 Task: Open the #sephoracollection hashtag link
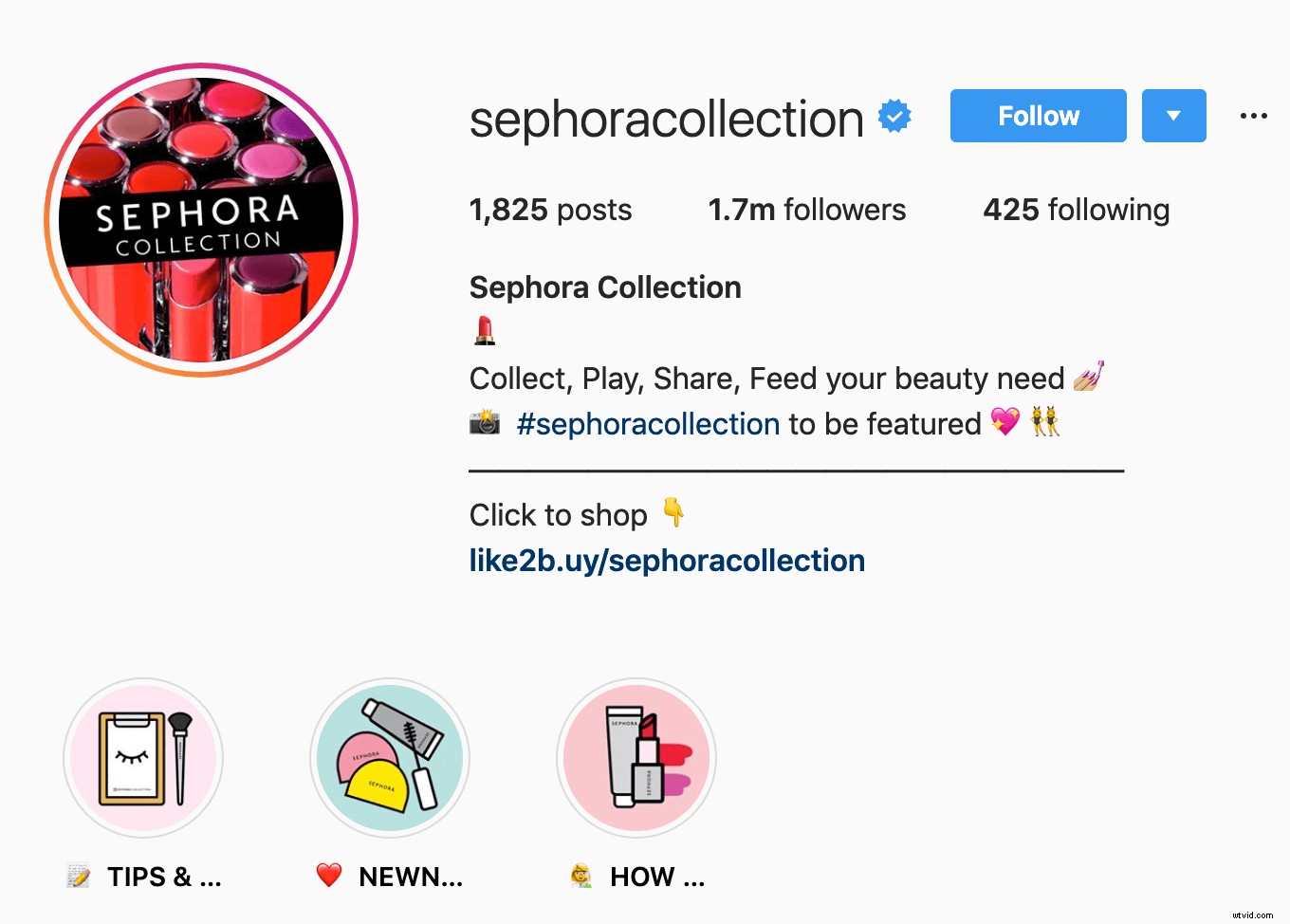click(648, 424)
